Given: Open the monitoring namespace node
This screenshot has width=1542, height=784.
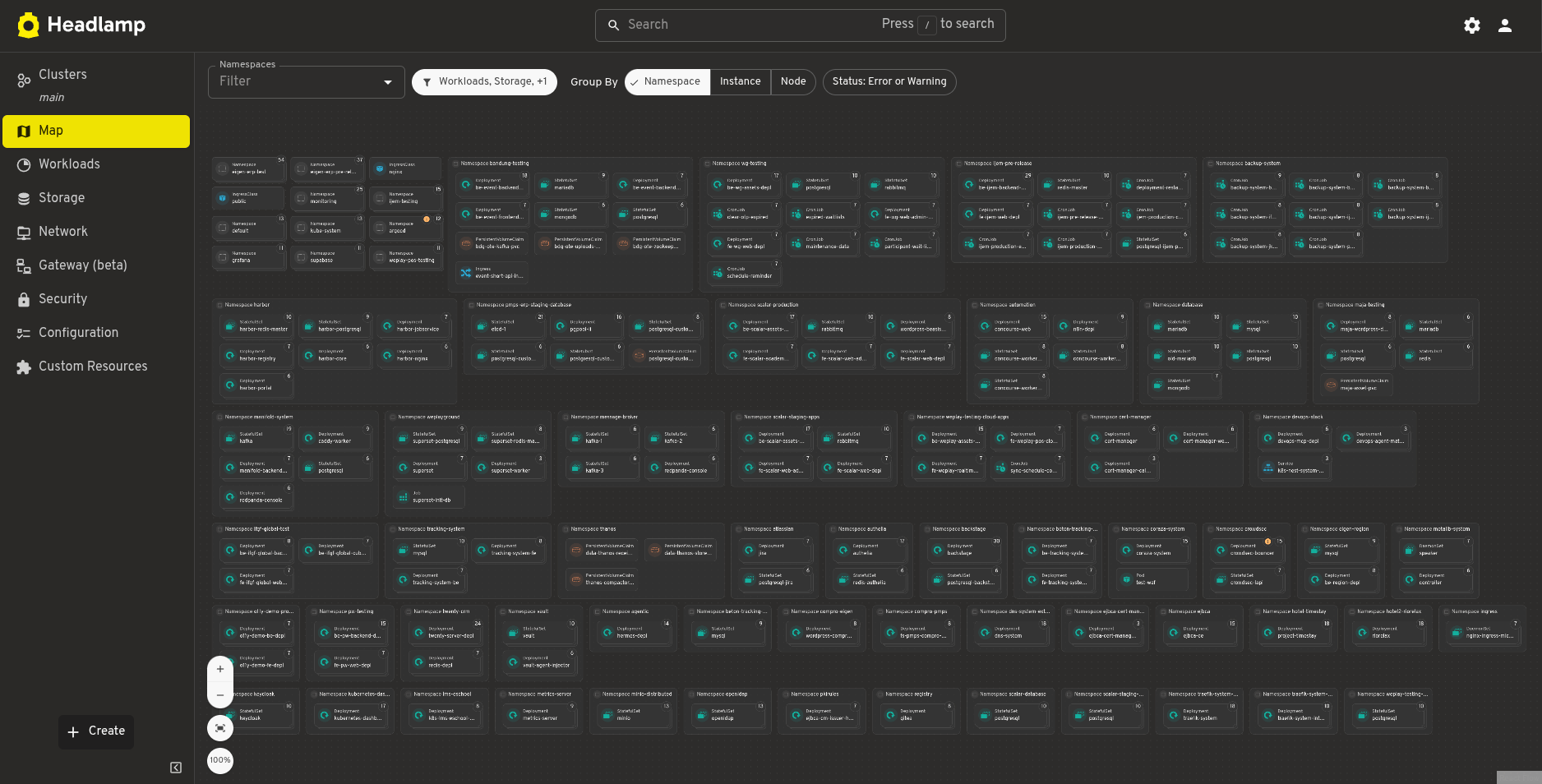Looking at the screenshot, I should 328,198.
